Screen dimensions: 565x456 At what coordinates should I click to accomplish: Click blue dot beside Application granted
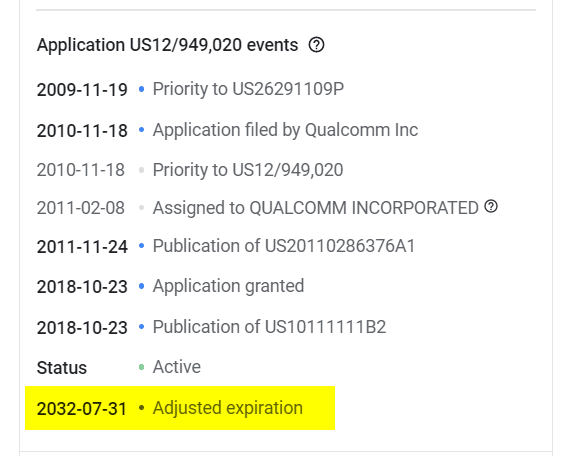pos(142,286)
